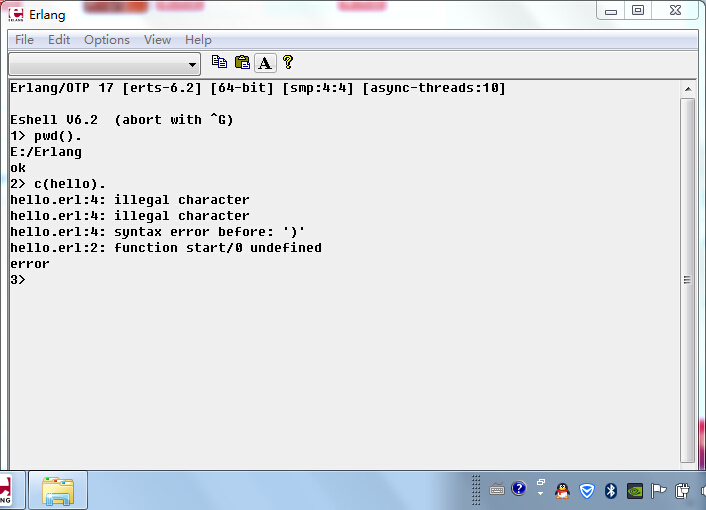The height and width of the screenshot is (510, 706).
Task: Open the Options menu
Action: (107, 40)
